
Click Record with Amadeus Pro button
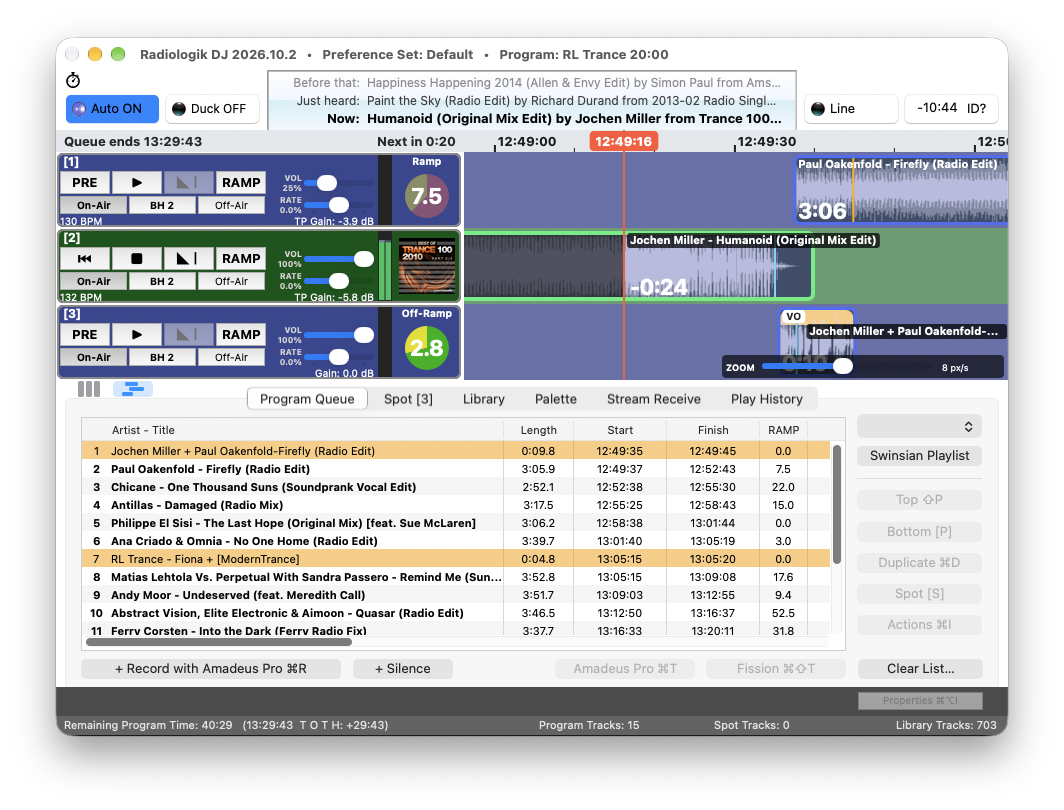[x=211, y=669]
